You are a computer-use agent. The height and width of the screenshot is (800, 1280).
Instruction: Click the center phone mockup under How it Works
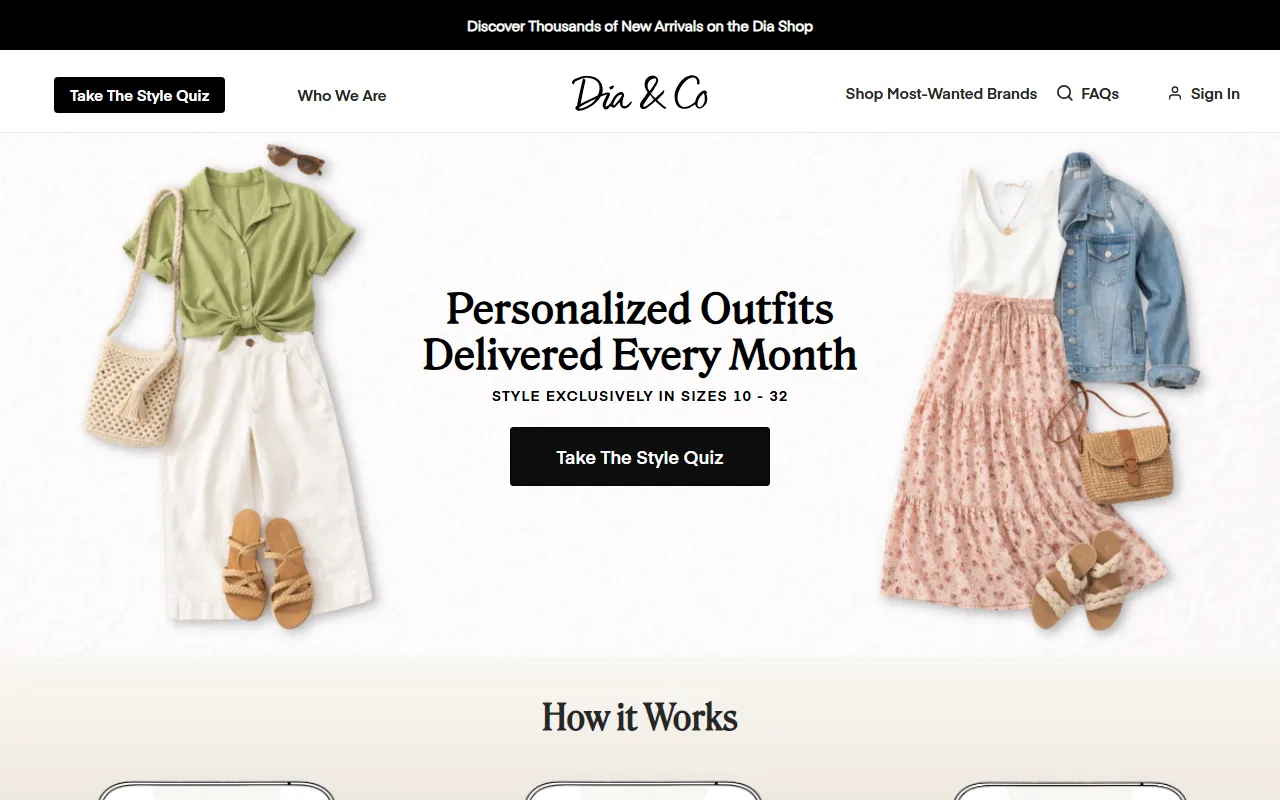640,791
